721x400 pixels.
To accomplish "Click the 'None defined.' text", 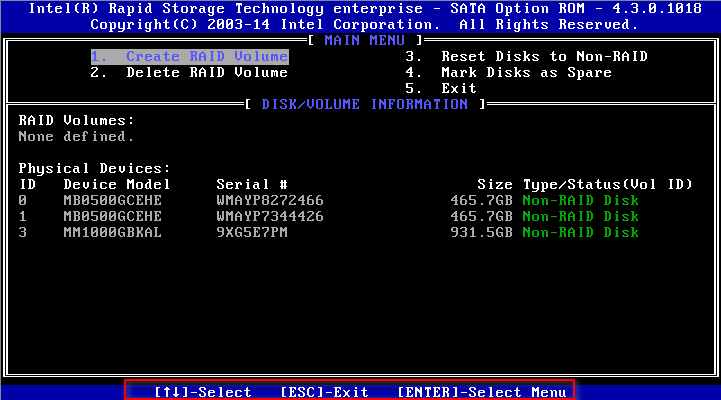I will 76,137.
